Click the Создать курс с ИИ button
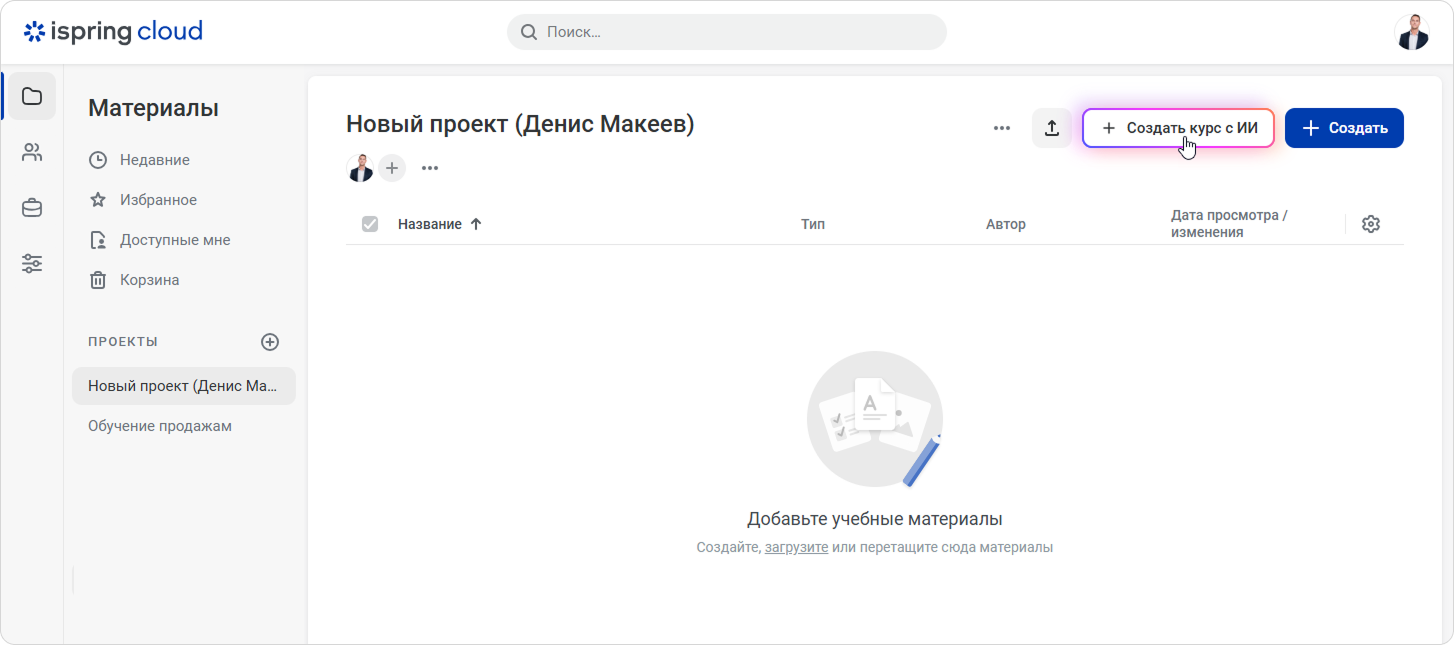The width and height of the screenshot is (1454, 645). point(1179,128)
